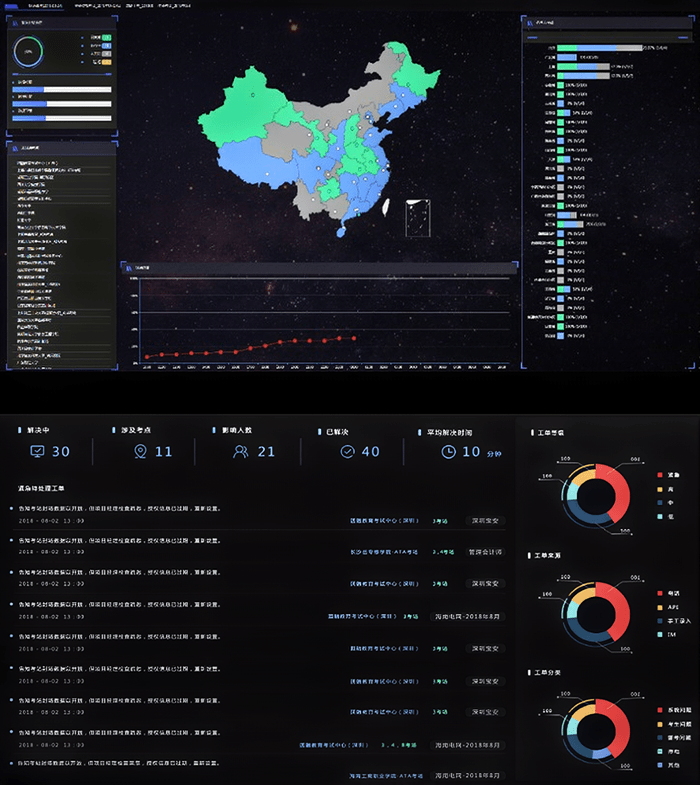Click the location pin icon beside 11
Viewport: 700px width, 785px height.
coord(141,452)
